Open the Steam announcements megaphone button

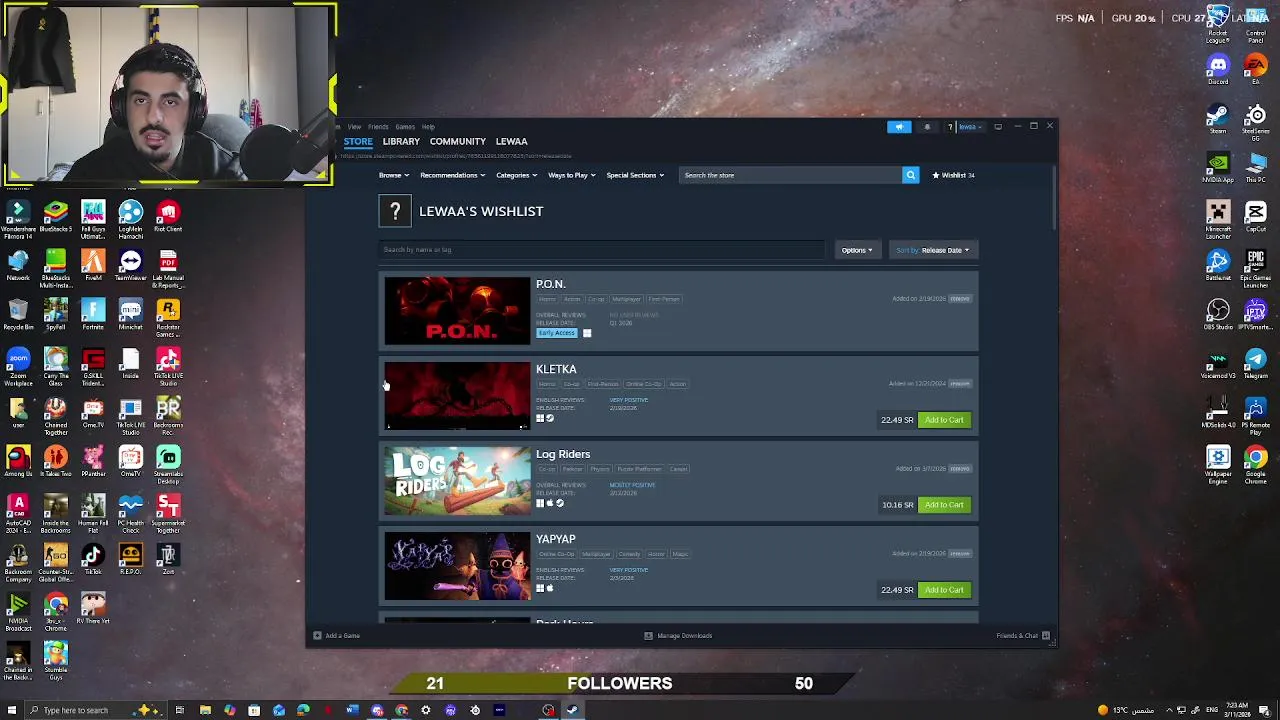point(899,127)
